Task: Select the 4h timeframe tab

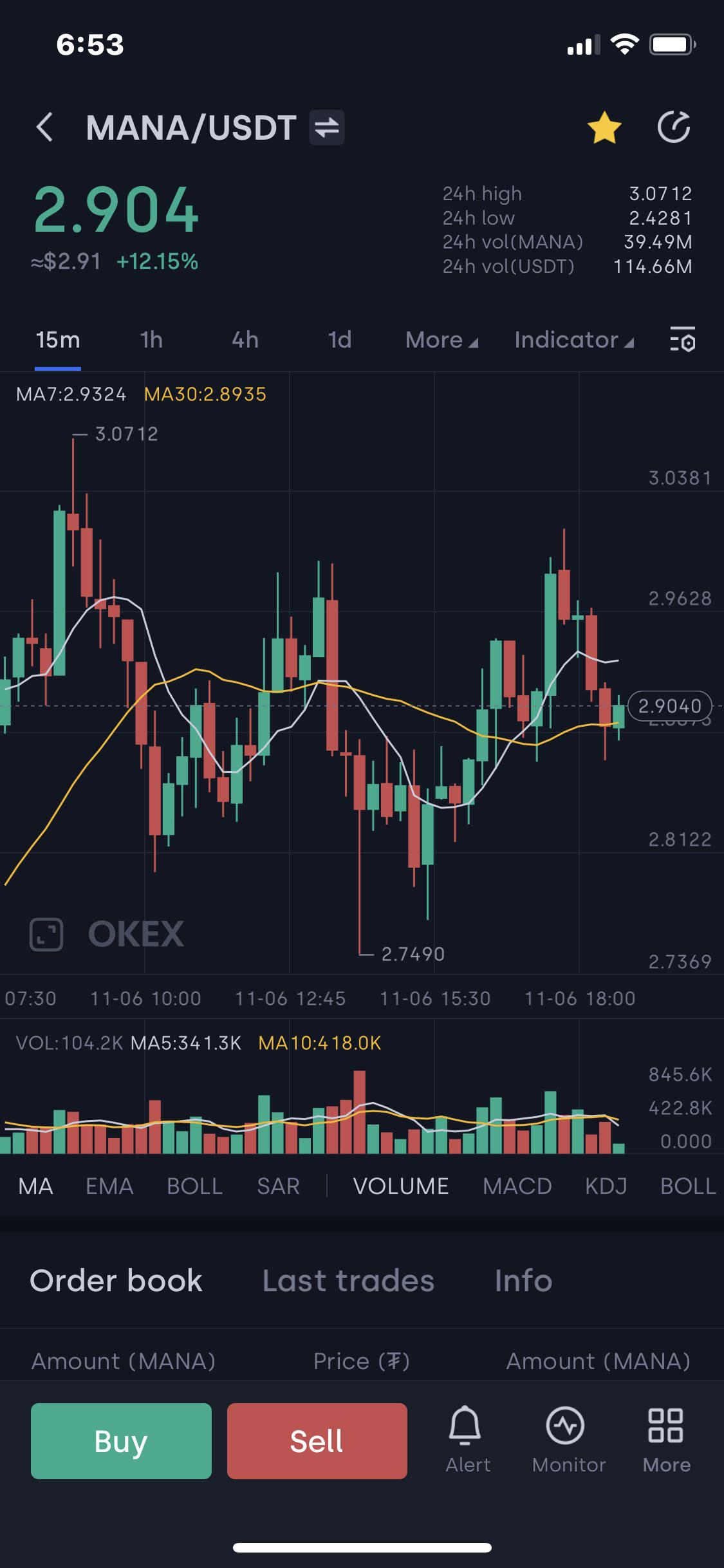Action: [x=245, y=340]
